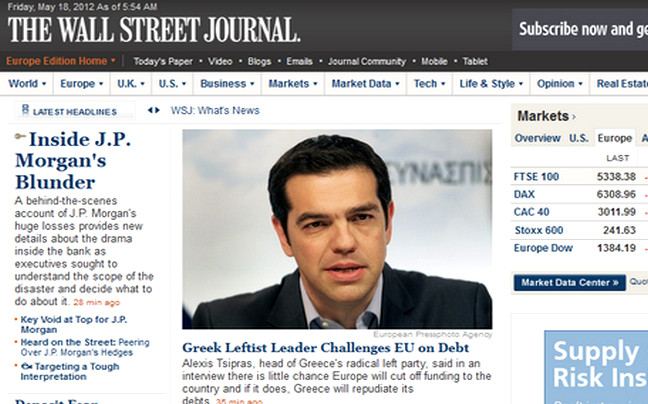648x404 pixels.
Task: Click Stoxx 600 last value 241.63
Action: 619,230
